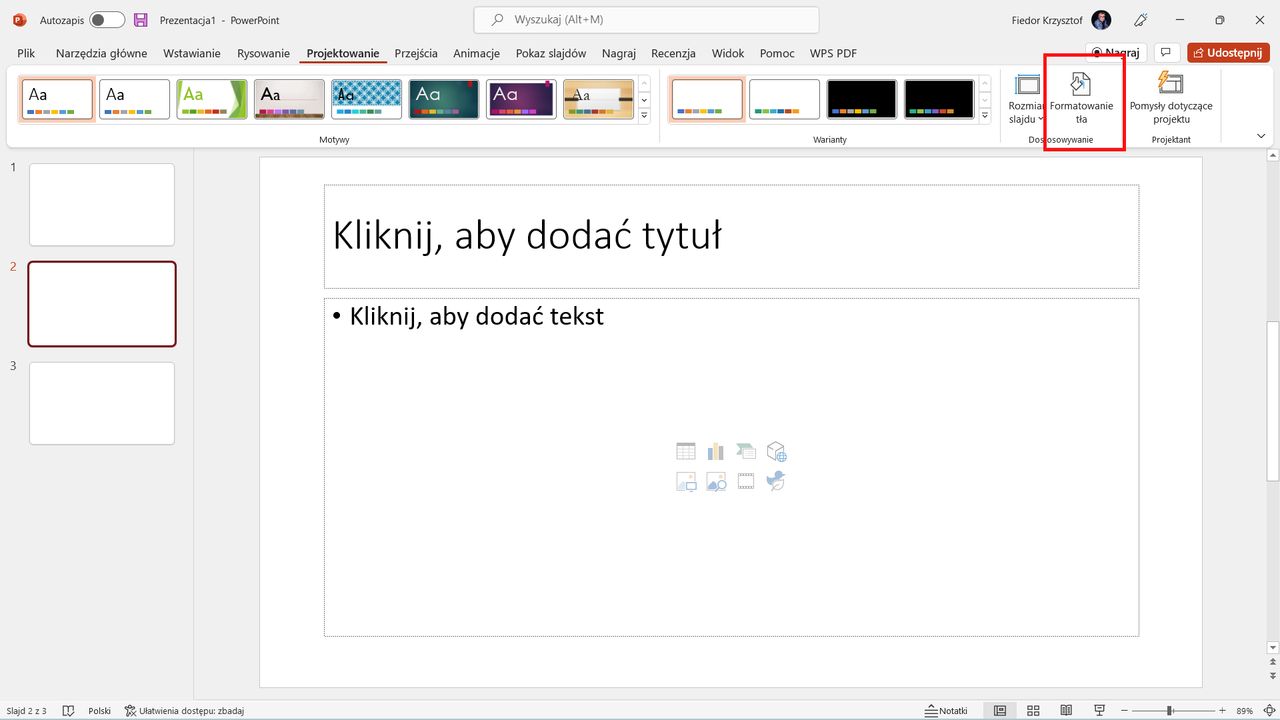Insert a chart using the placeholder icon
The width and height of the screenshot is (1280, 720).
pos(716,450)
